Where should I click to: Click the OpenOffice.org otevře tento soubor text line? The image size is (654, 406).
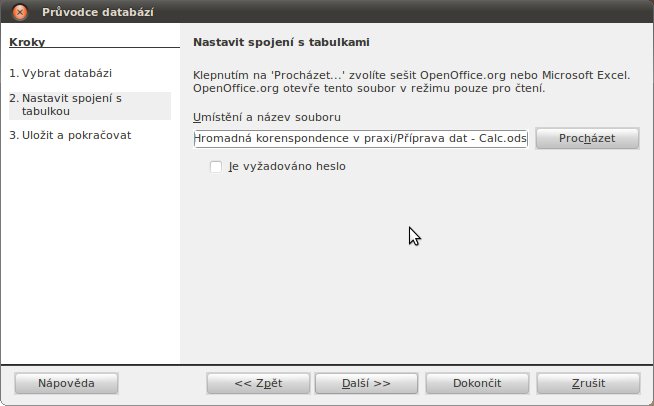[x=369, y=88]
